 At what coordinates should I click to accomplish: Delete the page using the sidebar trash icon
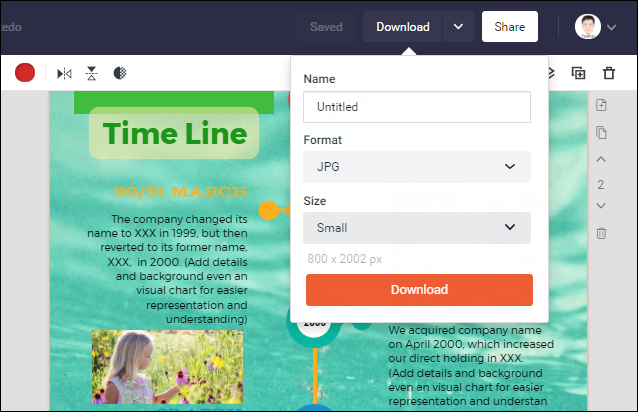click(x=601, y=233)
